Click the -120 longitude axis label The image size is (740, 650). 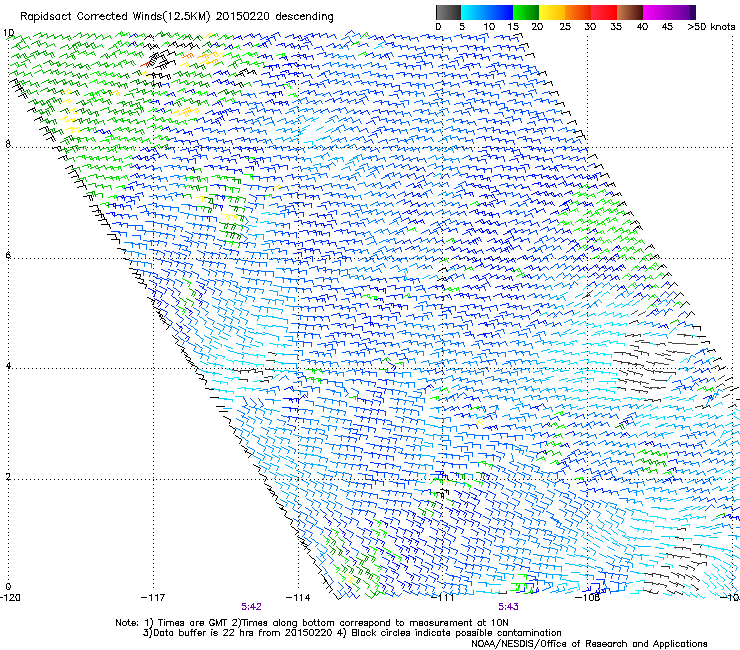click(10, 598)
